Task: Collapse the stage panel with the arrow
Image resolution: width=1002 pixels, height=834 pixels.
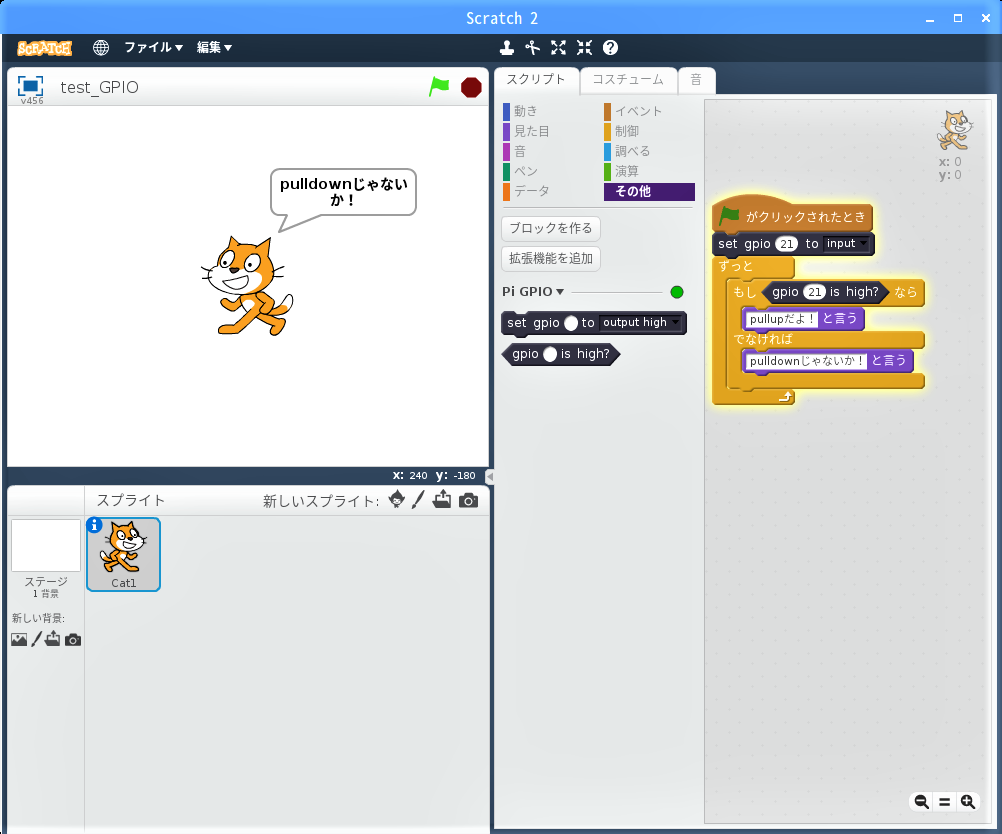Action: 489,476
